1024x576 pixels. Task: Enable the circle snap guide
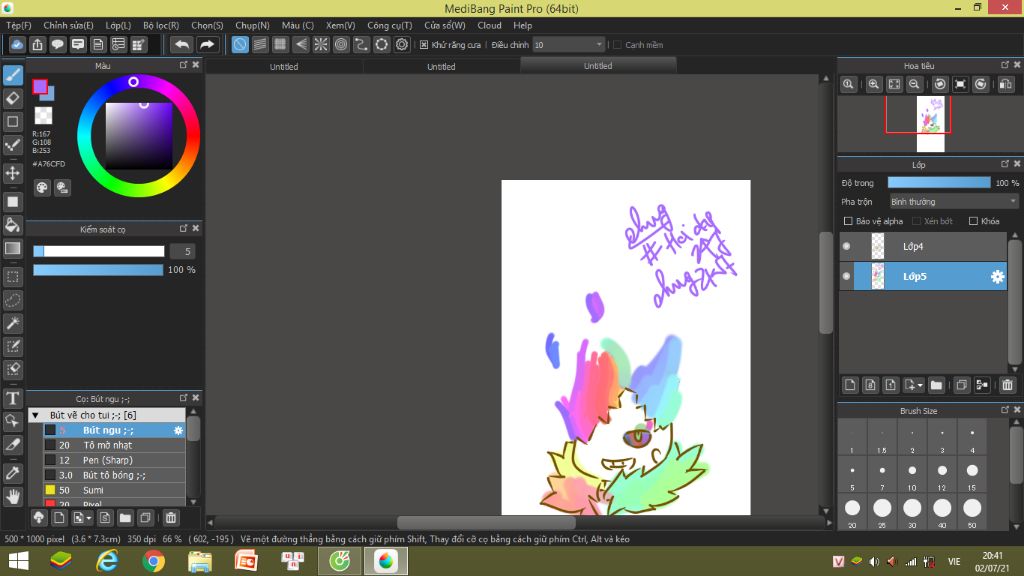pos(341,44)
